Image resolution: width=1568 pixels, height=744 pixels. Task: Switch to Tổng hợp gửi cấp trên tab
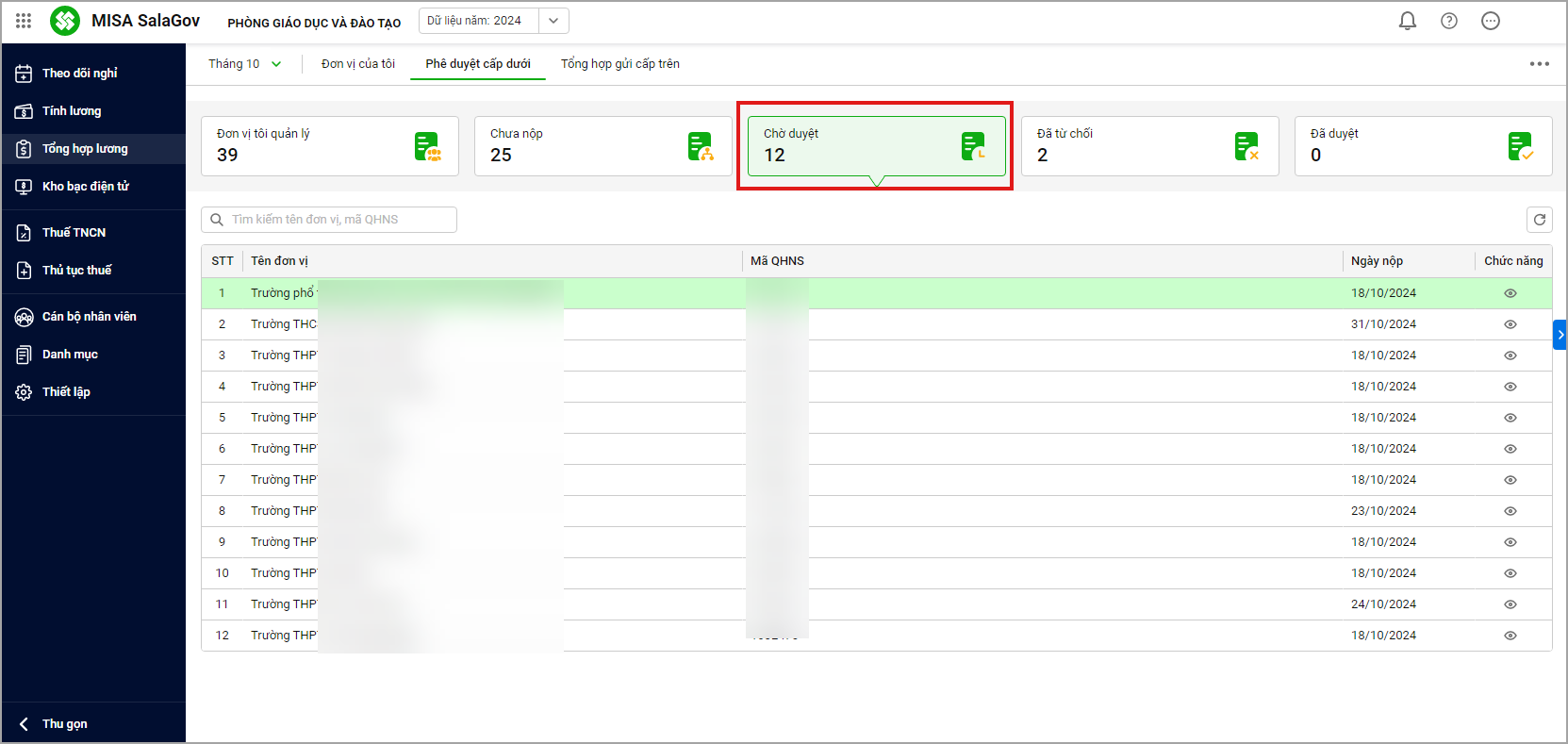tap(619, 64)
